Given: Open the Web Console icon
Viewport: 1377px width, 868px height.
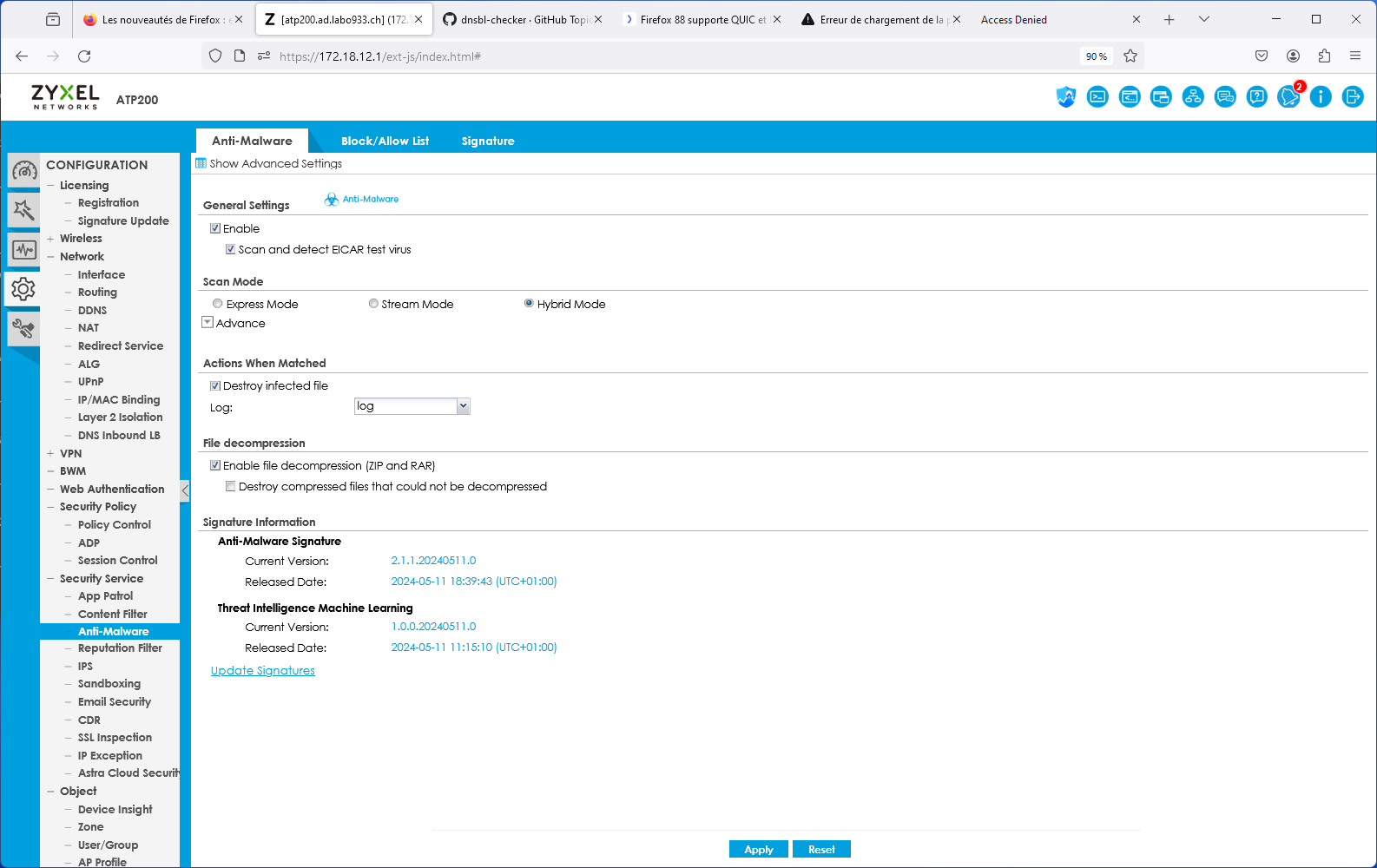Looking at the screenshot, I should (x=1130, y=97).
